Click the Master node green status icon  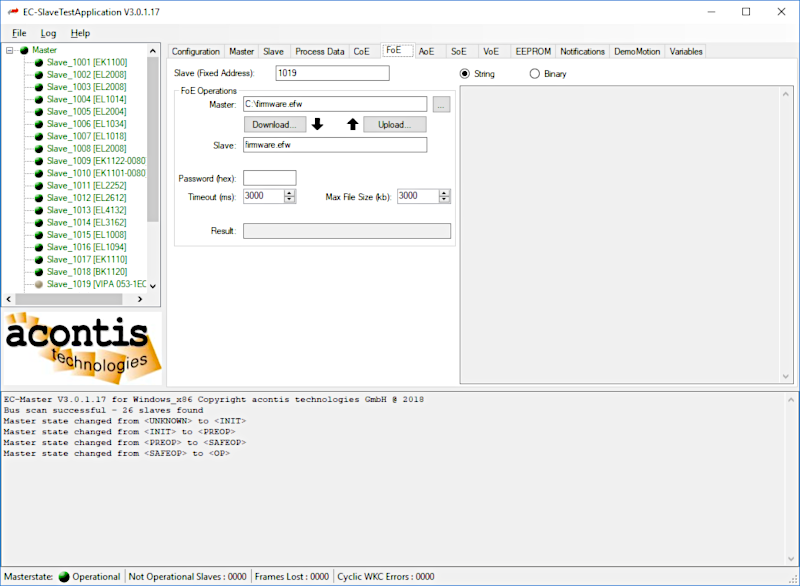[x=24, y=50]
